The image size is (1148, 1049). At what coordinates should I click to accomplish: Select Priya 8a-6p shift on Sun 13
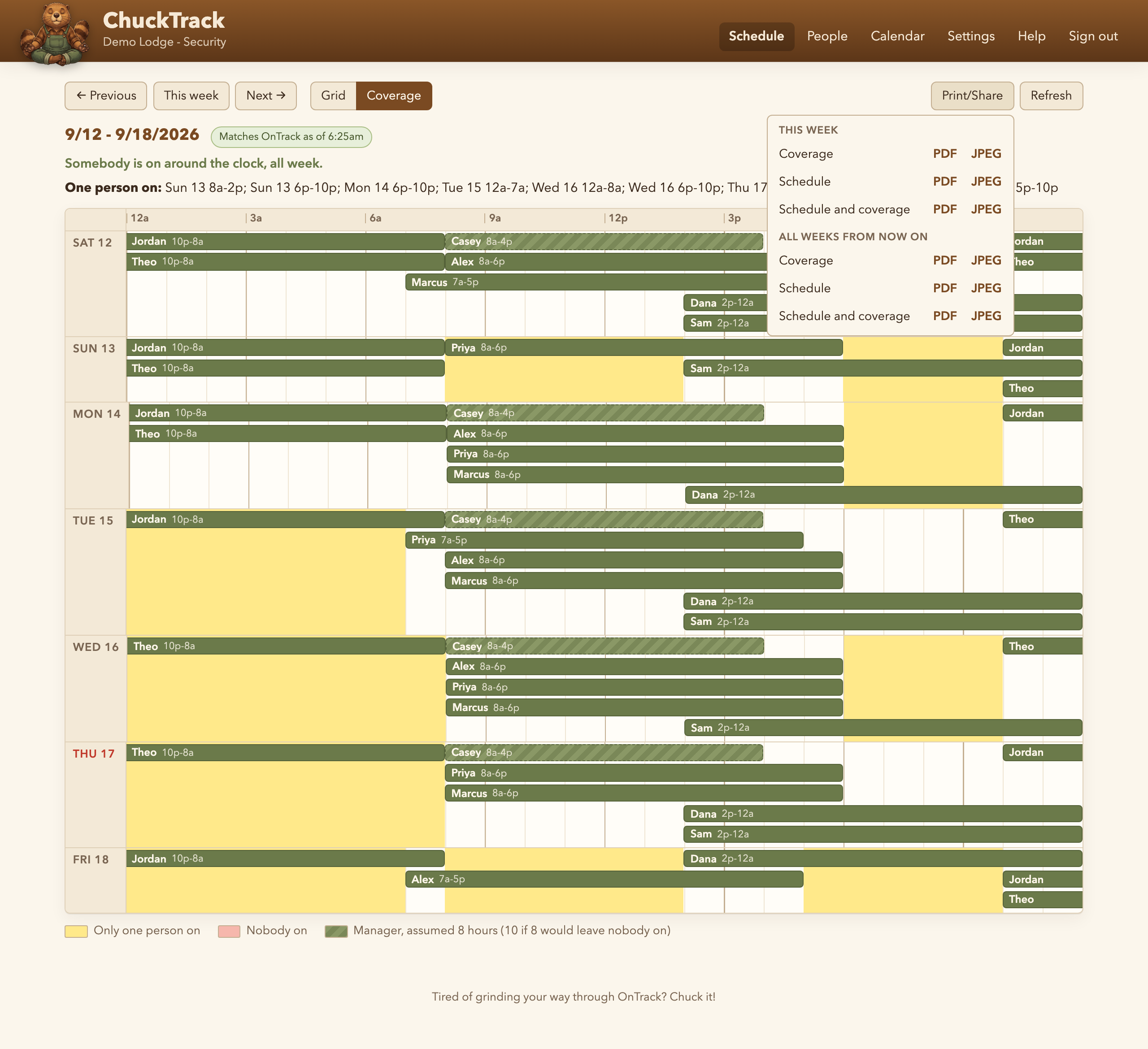click(x=644, y=348)
